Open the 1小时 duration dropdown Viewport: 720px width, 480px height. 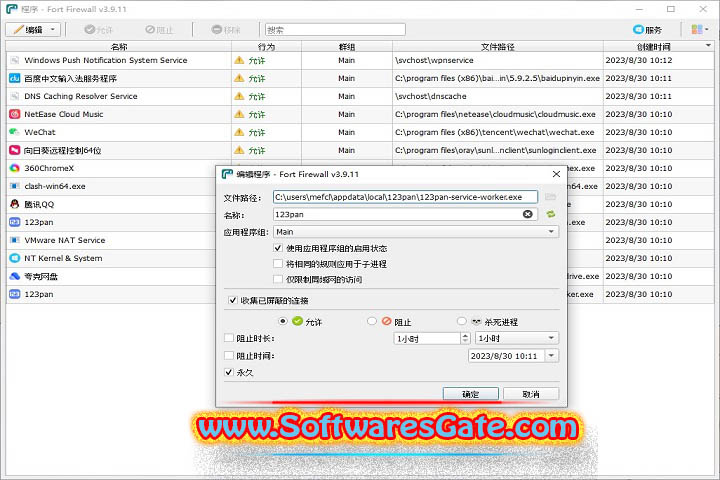(x=517, y=338)
